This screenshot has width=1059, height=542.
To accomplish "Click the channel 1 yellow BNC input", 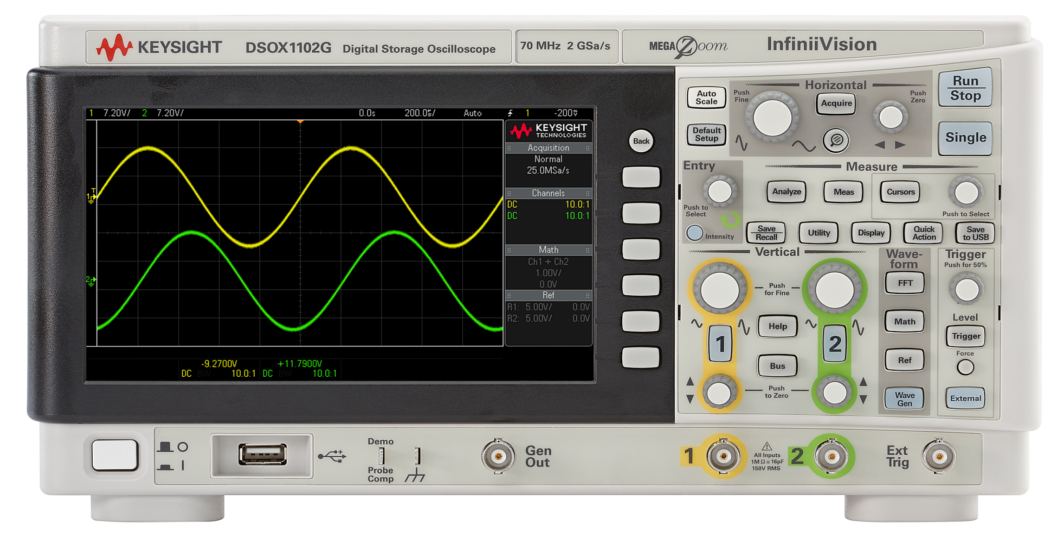I will (x=722, y=456).
